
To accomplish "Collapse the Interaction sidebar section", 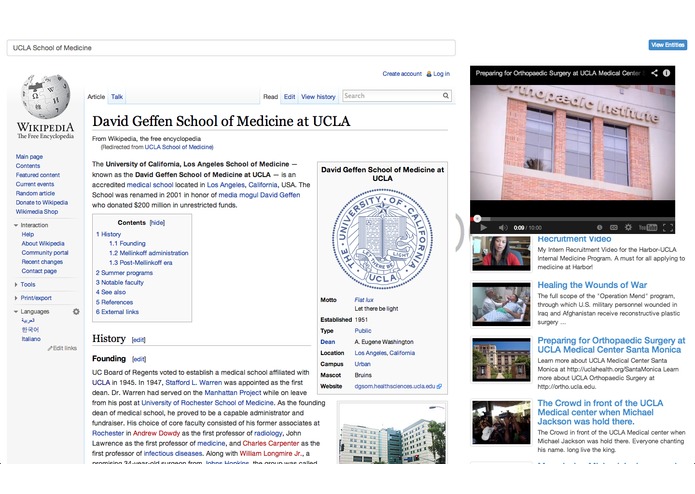I will 16,225.
